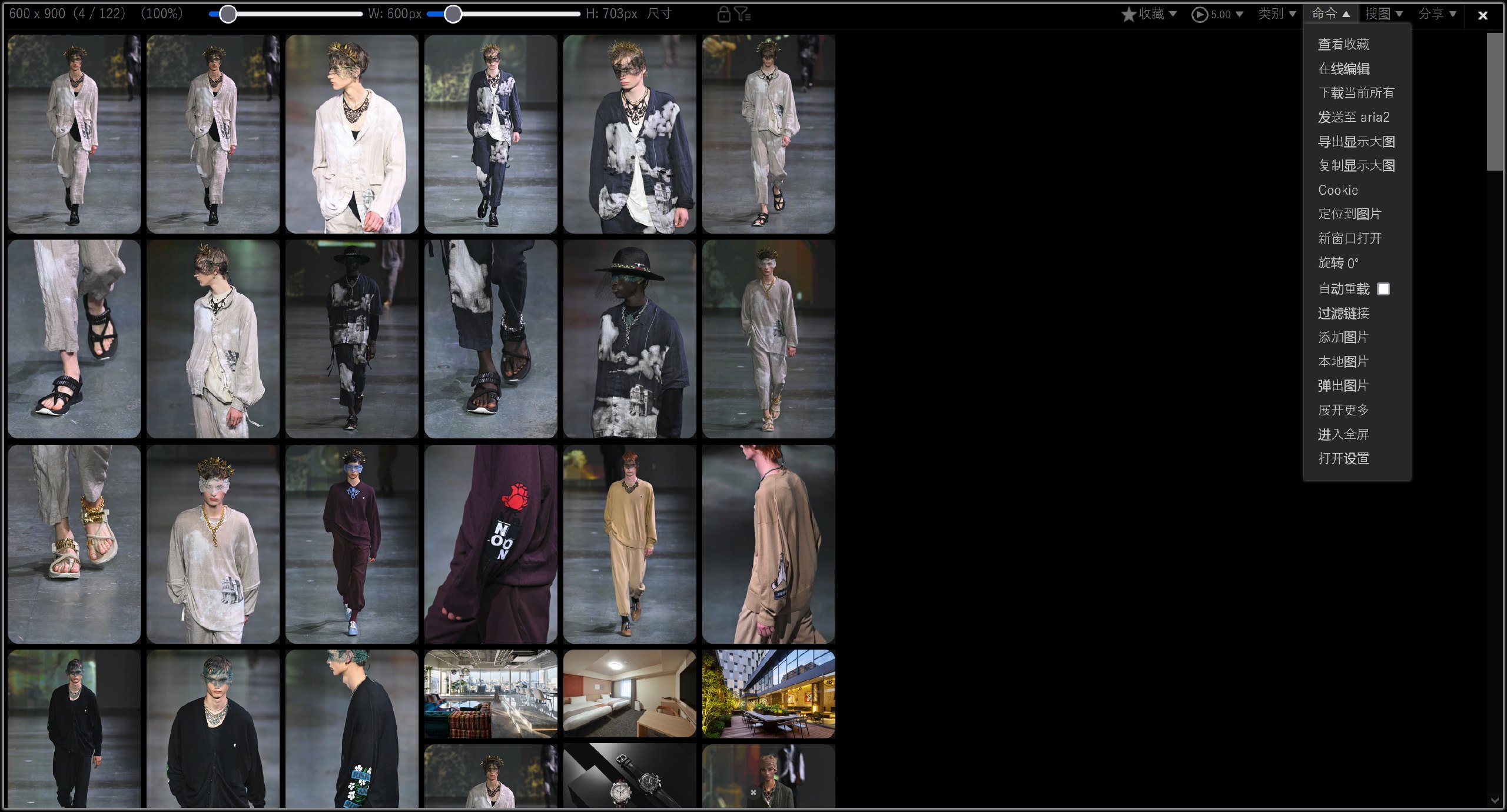The image size is (1507, 812).
Task: Select 定位到图片 menu entry
Action: pos(1349,214)
